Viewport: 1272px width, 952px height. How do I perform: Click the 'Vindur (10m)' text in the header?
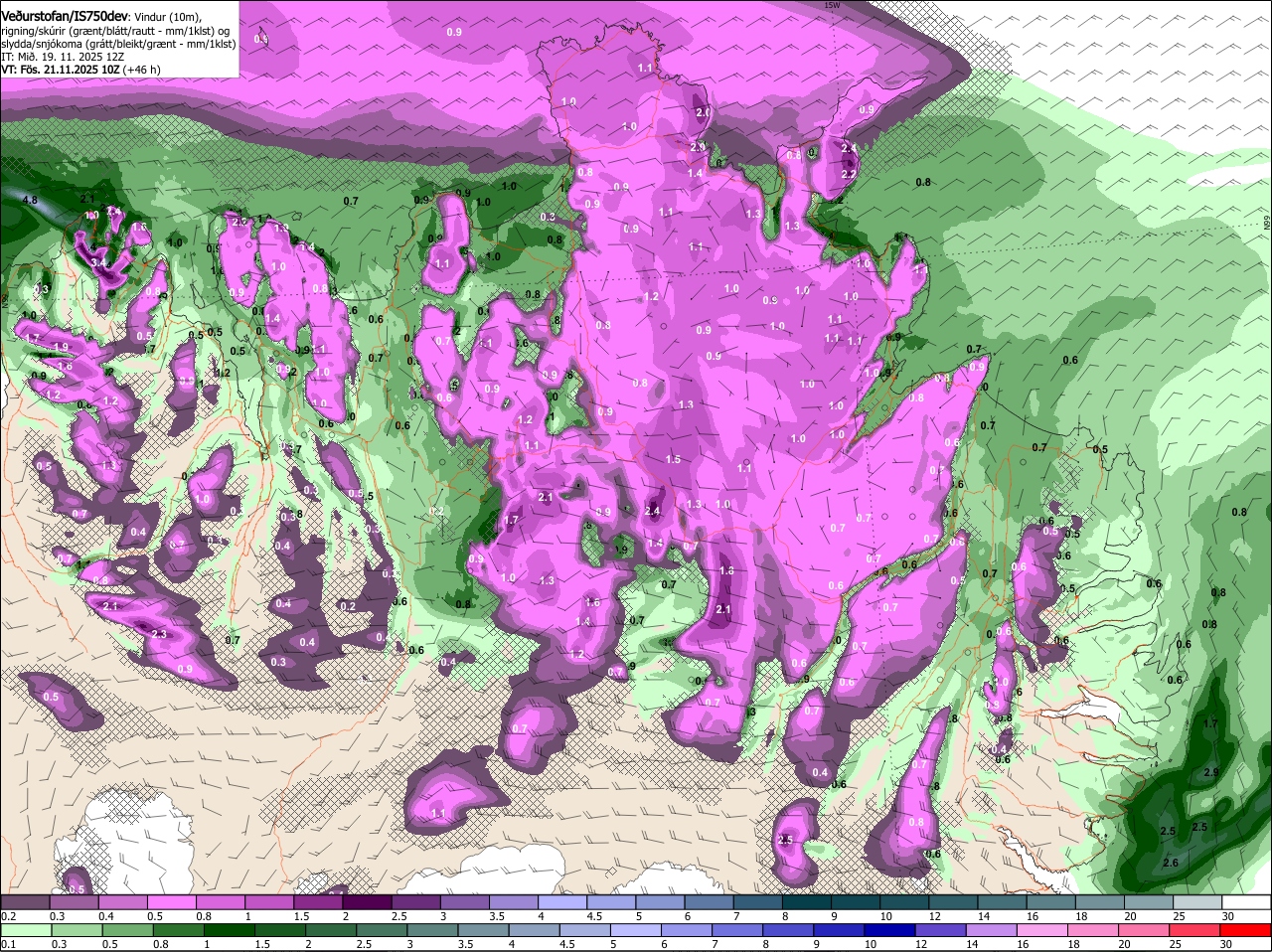click(x=168, y=16)
